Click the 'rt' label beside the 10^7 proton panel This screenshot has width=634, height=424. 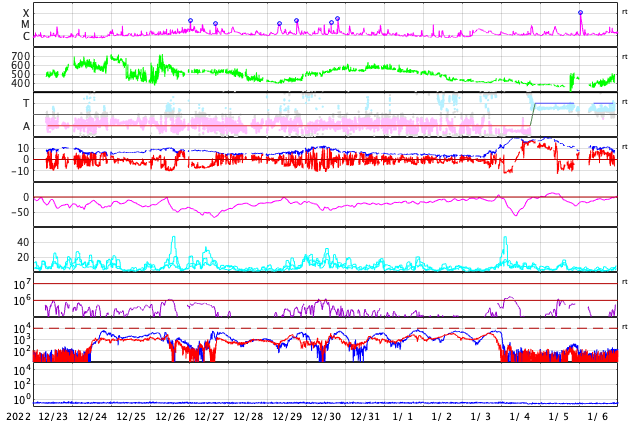pos(624,282)
